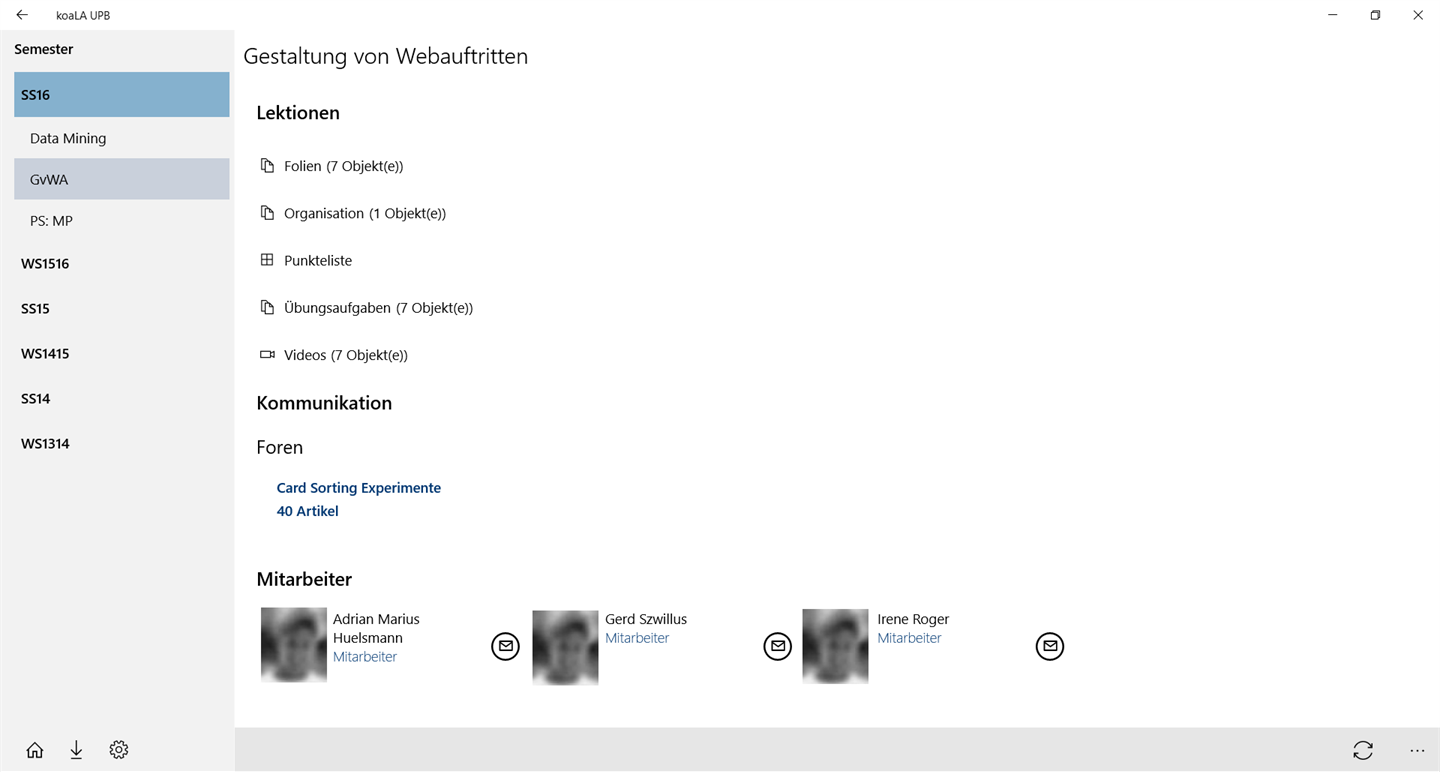Send mail to Irene Roger via envelope icon
The width and height of the screenshot is (1440, 772).
coord(1049,647)
